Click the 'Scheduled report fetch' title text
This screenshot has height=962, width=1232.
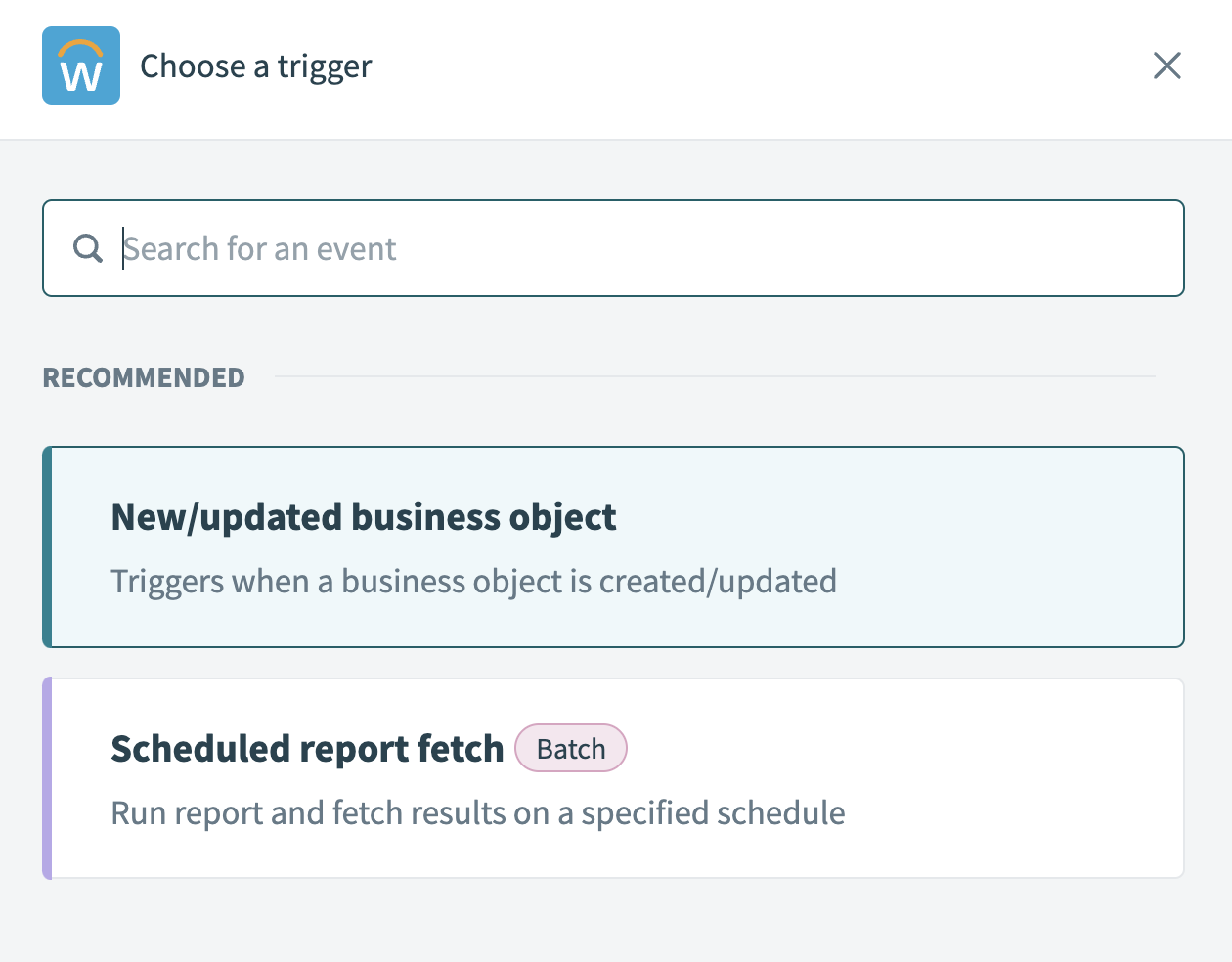pyautogui.click(x=307, y=749)
